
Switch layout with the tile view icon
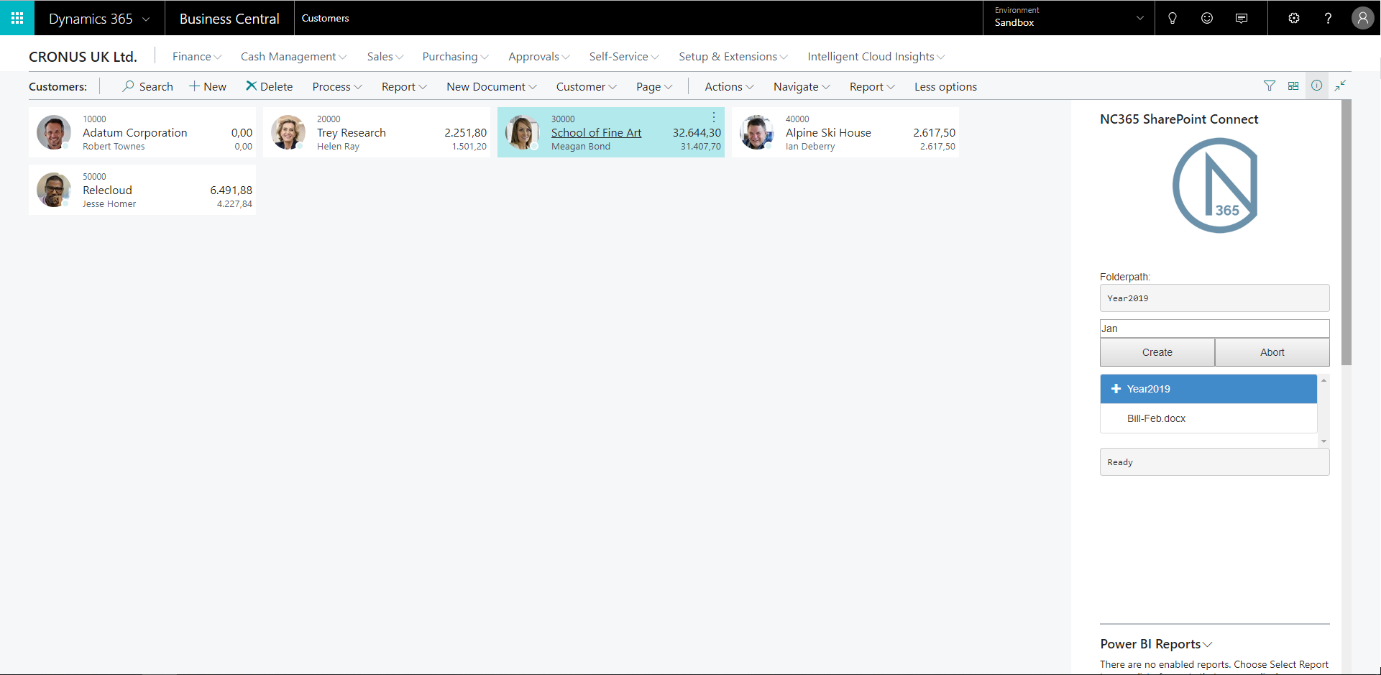1293,86
